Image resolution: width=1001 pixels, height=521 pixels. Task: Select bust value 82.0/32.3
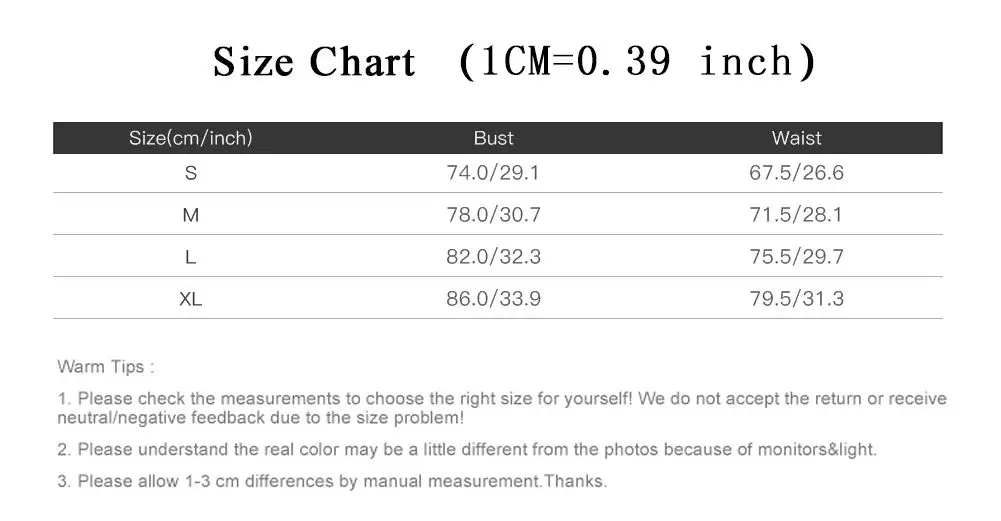493,257
